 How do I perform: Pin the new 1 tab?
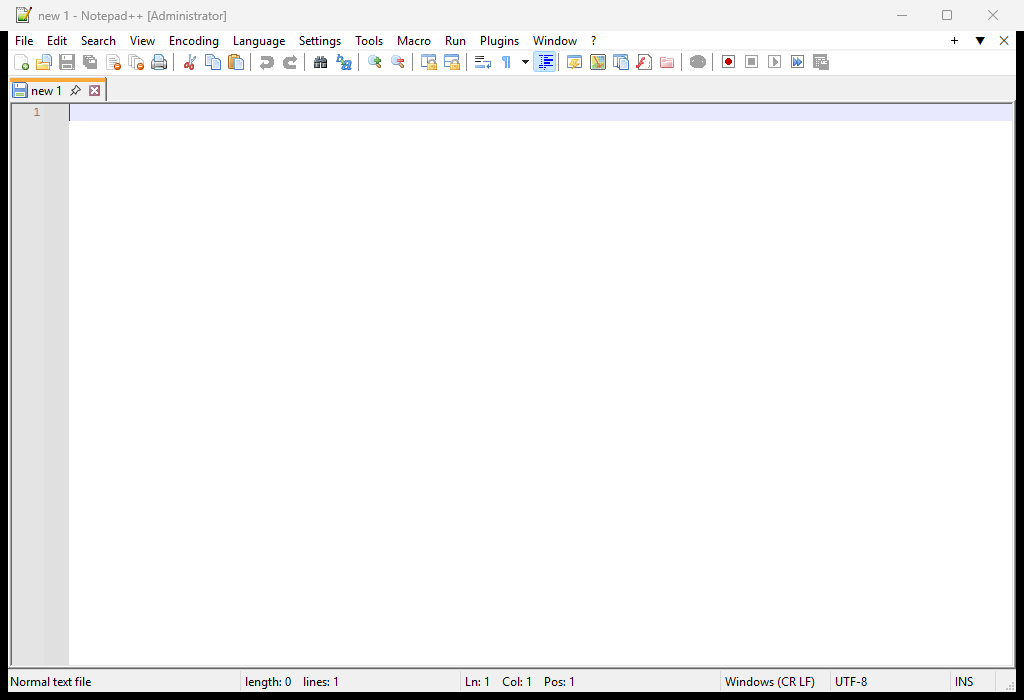pos(76,91)
